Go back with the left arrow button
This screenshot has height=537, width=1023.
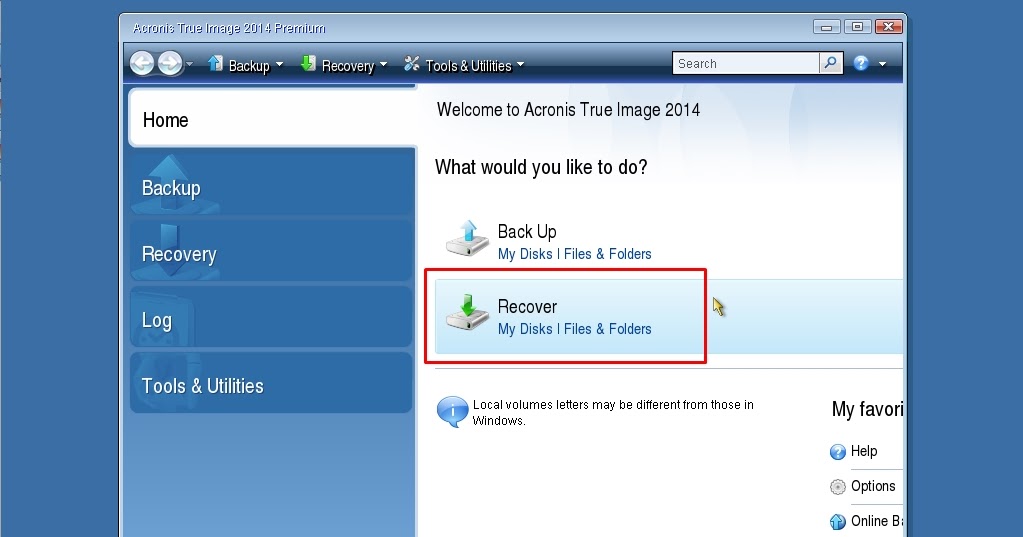point(142,63)
